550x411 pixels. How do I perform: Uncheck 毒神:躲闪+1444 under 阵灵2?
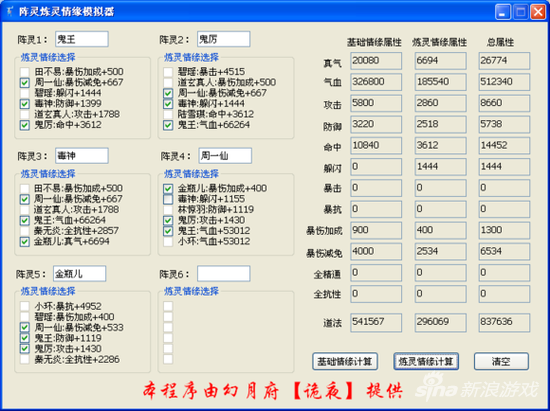click(168, 103)
